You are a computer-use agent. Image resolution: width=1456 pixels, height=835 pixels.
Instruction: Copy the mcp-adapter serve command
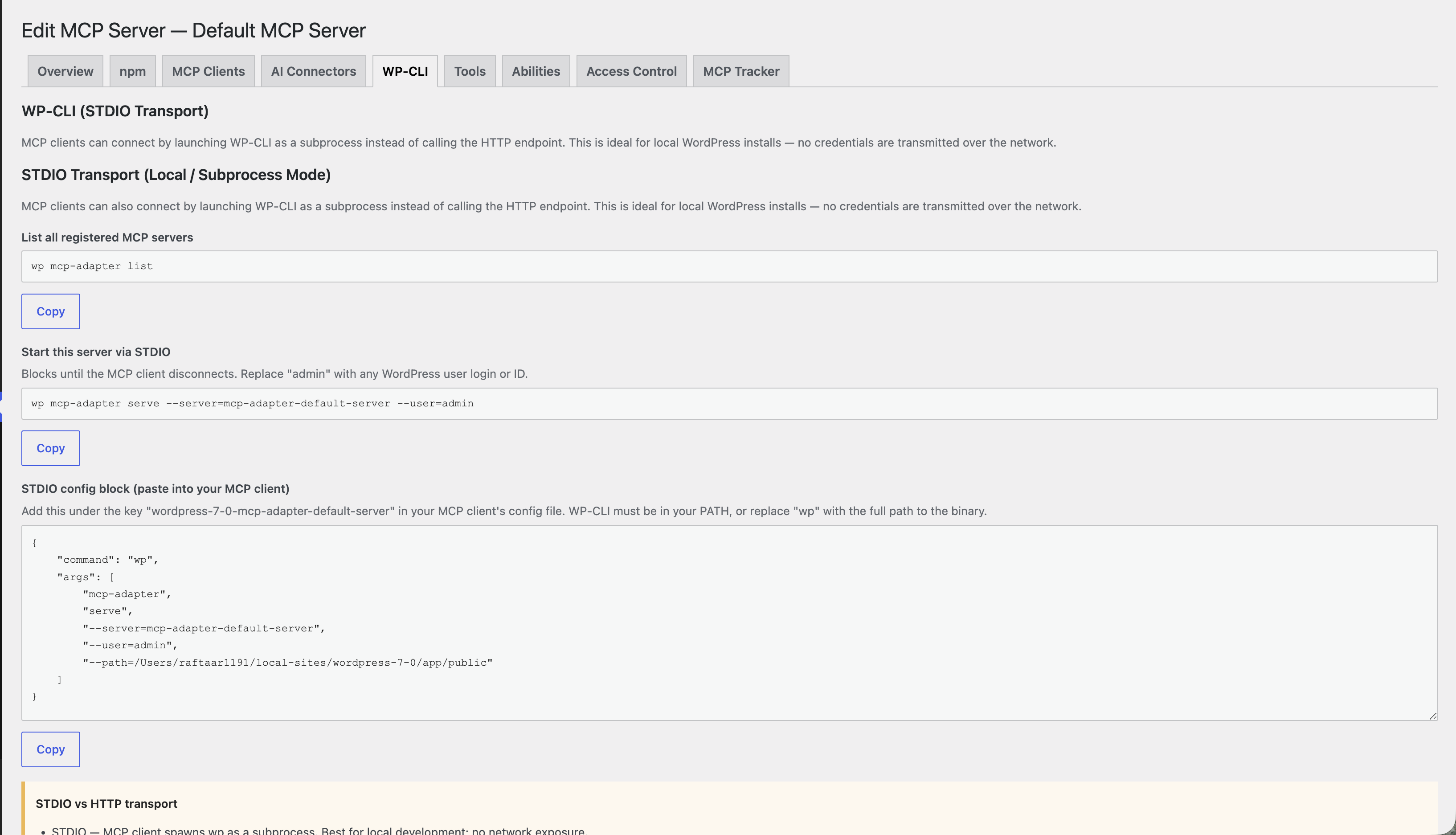point(50,448)
